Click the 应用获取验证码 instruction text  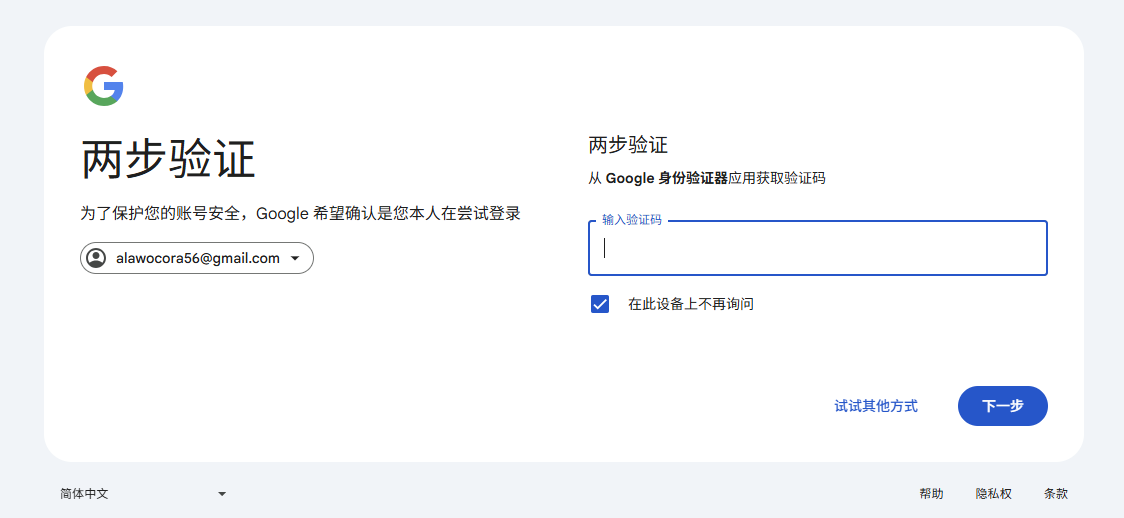coord(777,179)
